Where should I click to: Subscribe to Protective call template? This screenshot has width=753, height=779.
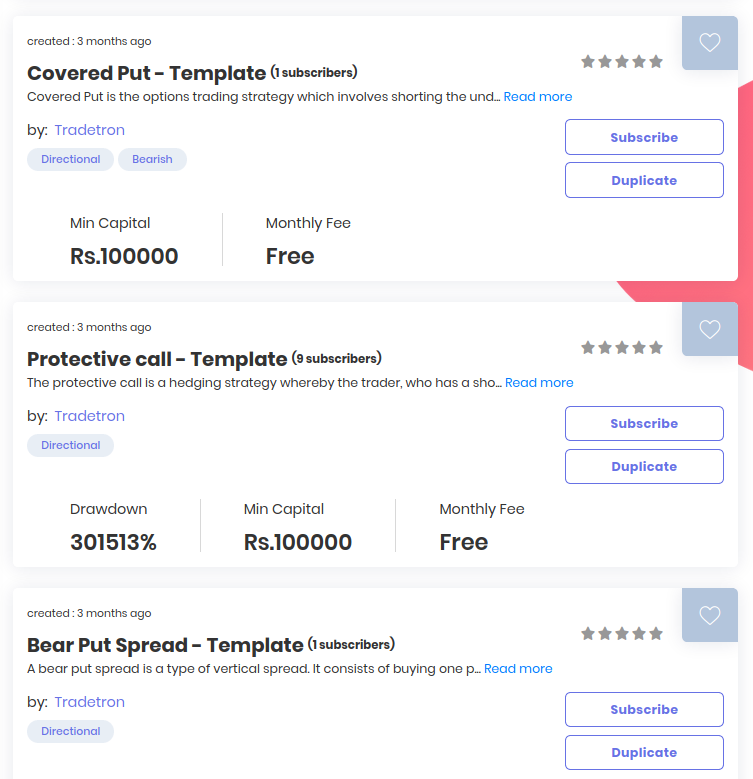point(644,424)
